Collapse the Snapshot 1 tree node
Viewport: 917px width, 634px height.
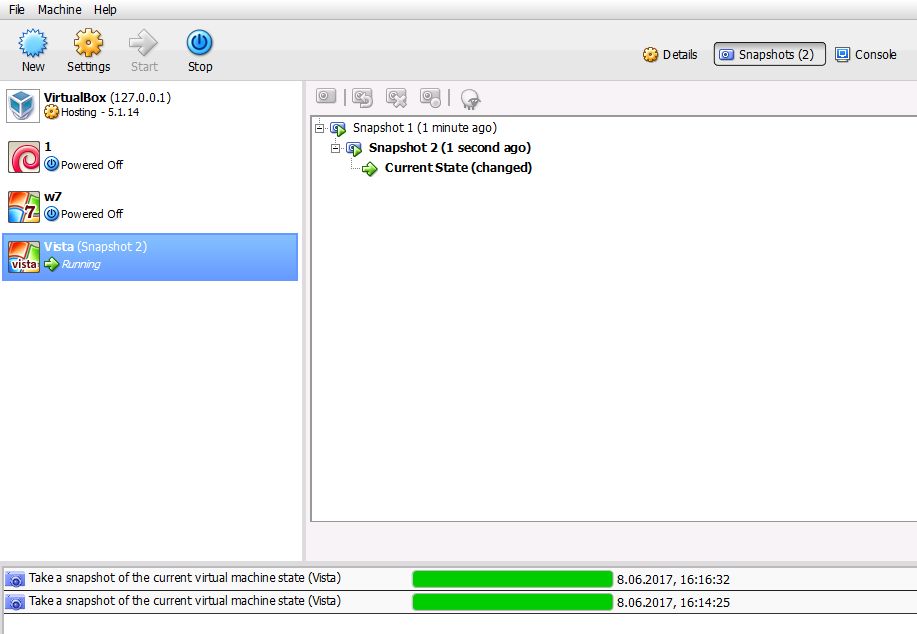319,128
